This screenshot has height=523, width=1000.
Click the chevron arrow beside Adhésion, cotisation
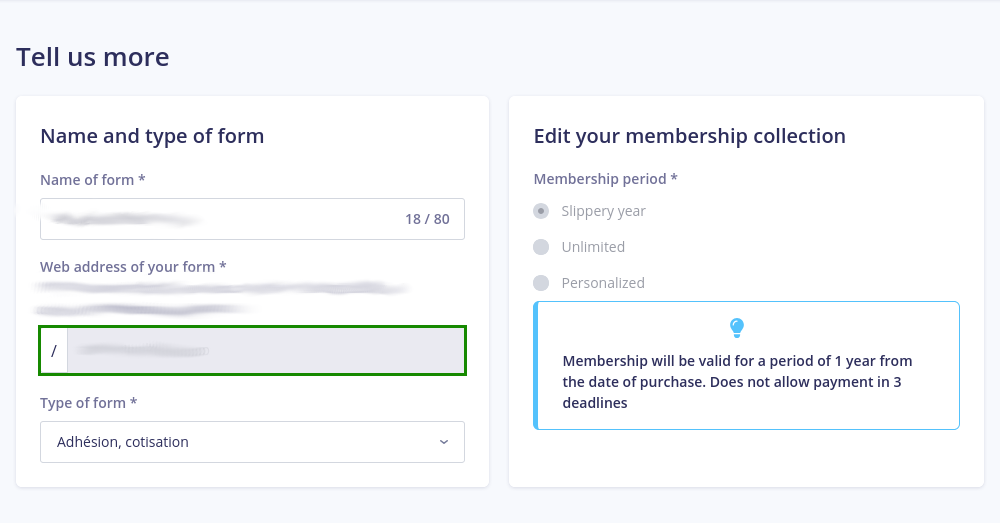tap(444, 442)
